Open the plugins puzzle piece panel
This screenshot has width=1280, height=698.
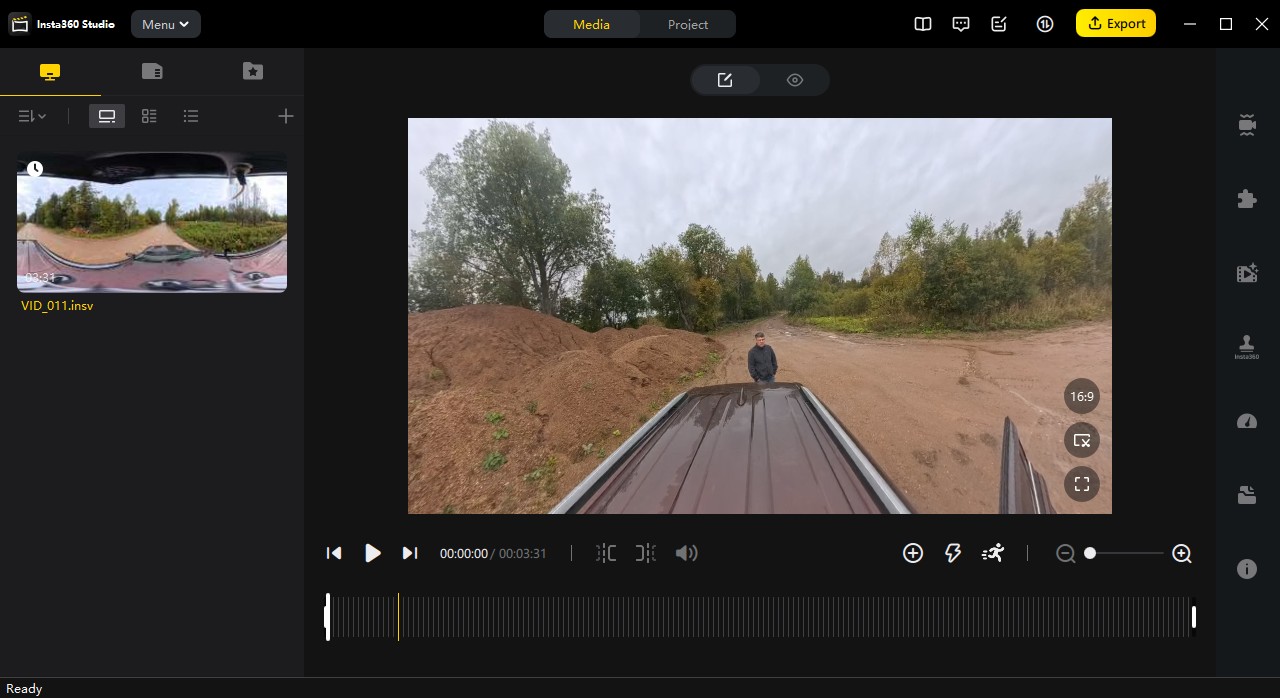[x=1246, y=199]
